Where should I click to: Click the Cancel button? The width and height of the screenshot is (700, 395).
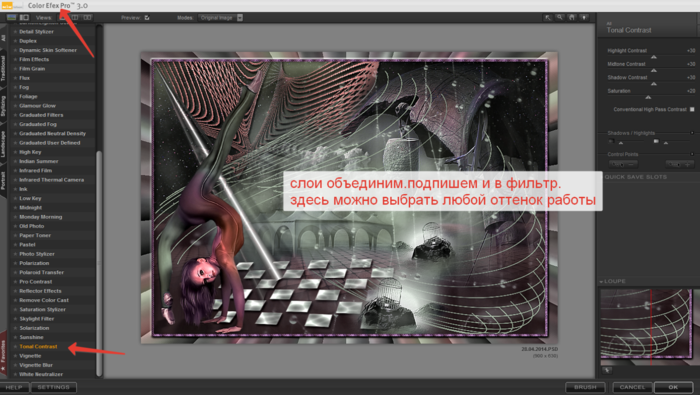pyautogui.click(x=632, y=387)
